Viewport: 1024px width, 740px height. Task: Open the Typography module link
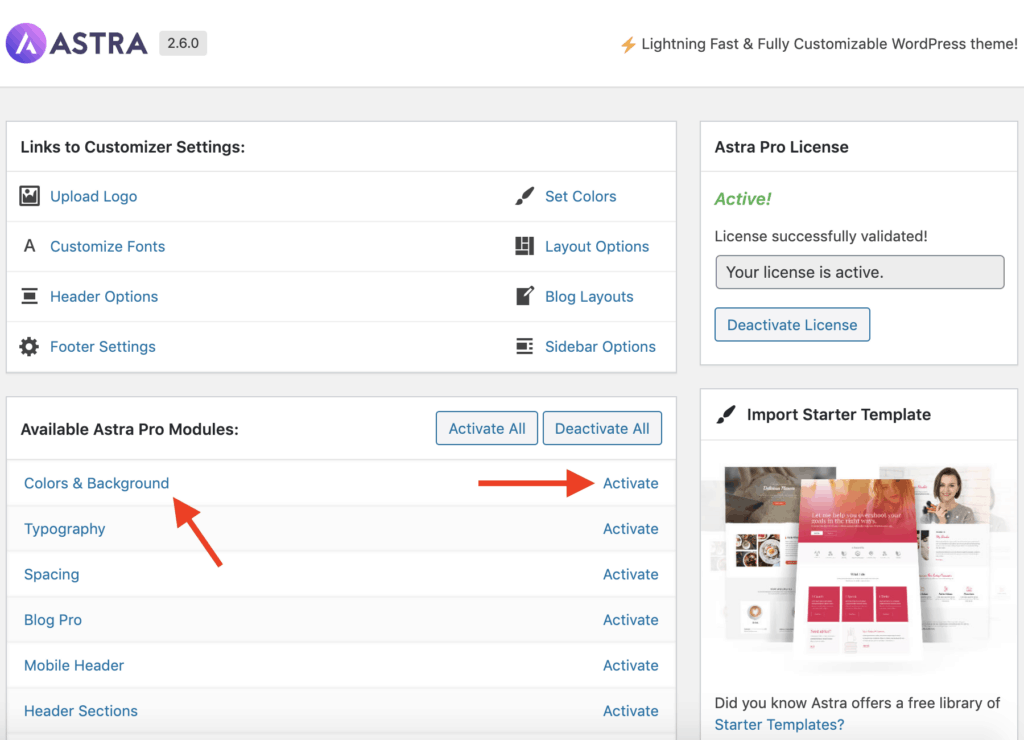click(65, 529)
